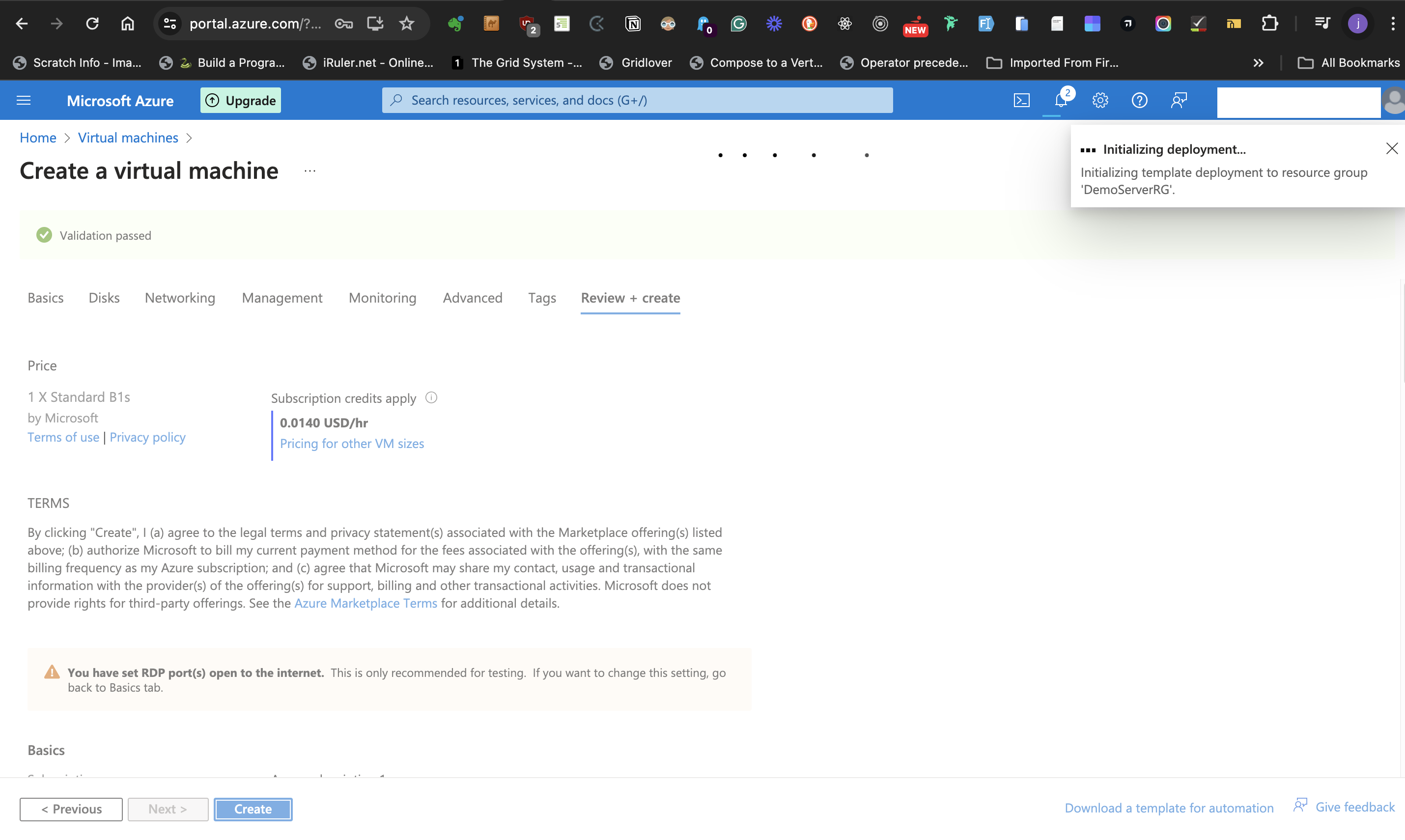Open Cloud Shell from the header
The width and height of the screenshot is (1405, 840).
point(1021,100)
